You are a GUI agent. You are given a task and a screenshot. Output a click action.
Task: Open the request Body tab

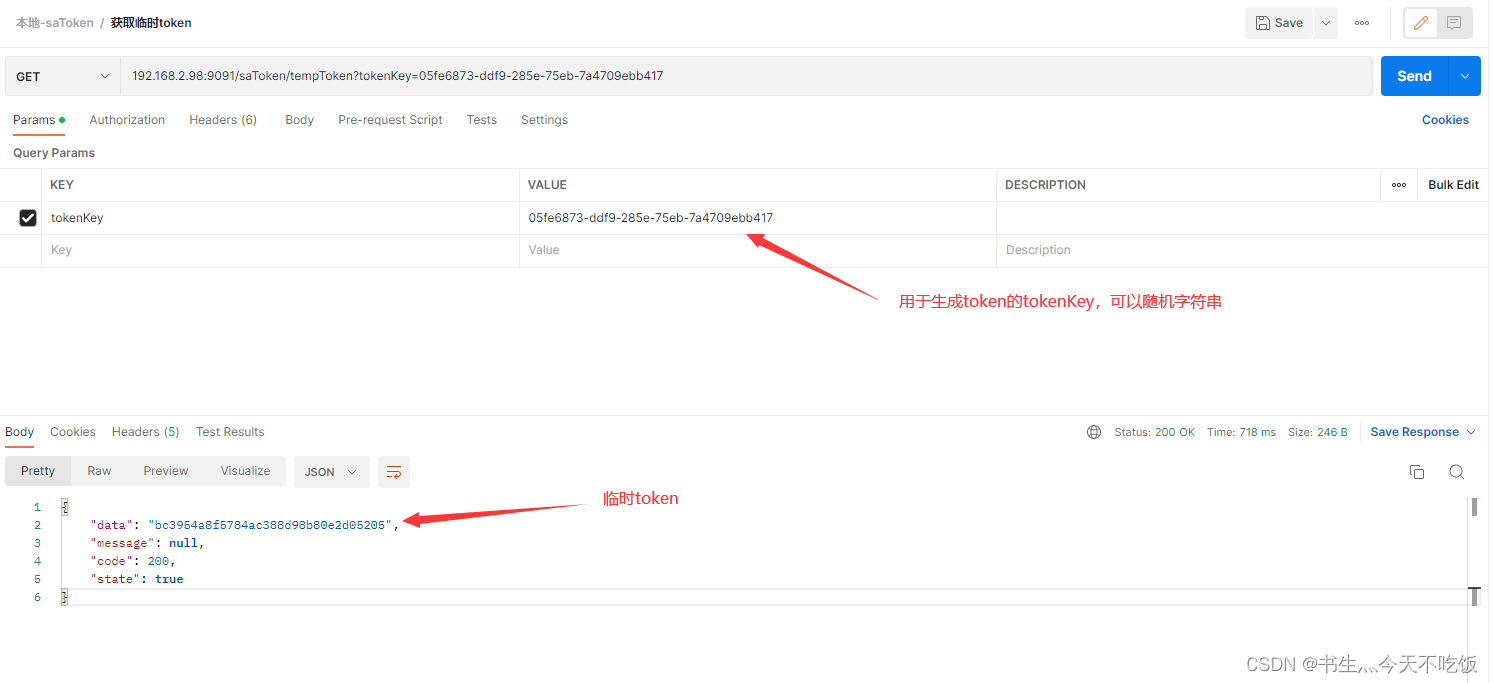299,120
